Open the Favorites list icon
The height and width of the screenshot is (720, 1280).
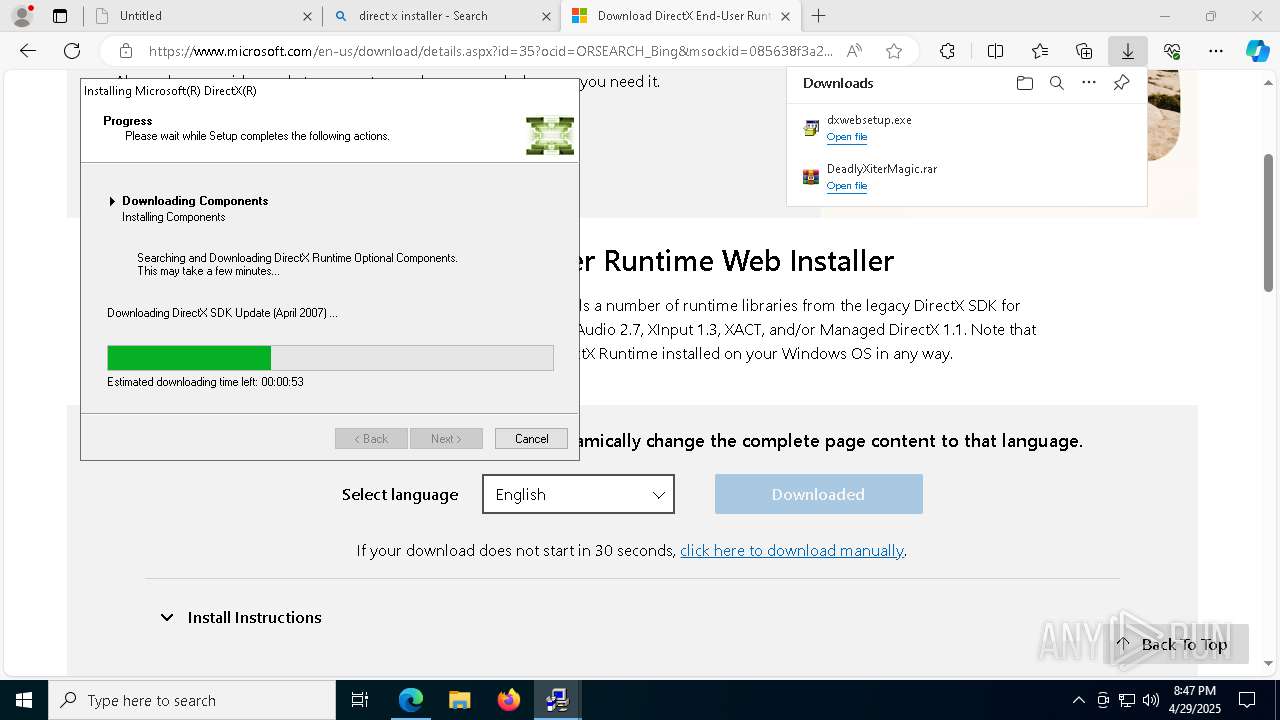pyautogui.click(x=1040, y=51)
